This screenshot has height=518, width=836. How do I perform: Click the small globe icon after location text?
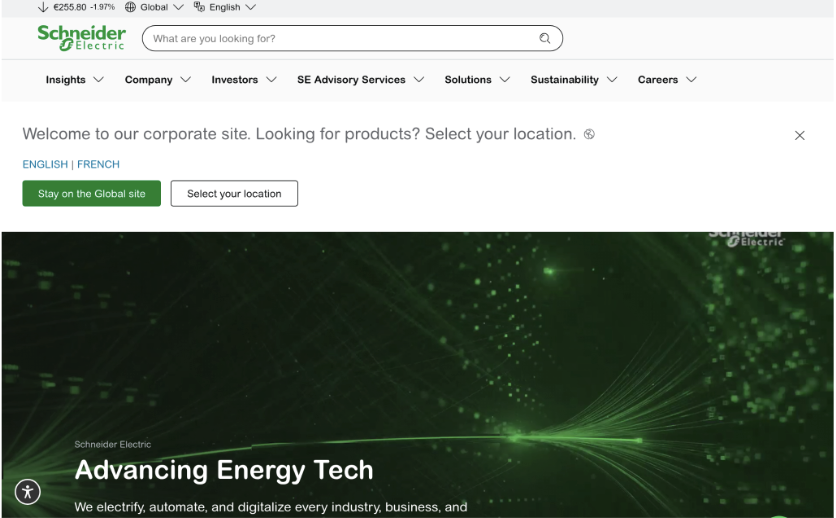[589, 134]
